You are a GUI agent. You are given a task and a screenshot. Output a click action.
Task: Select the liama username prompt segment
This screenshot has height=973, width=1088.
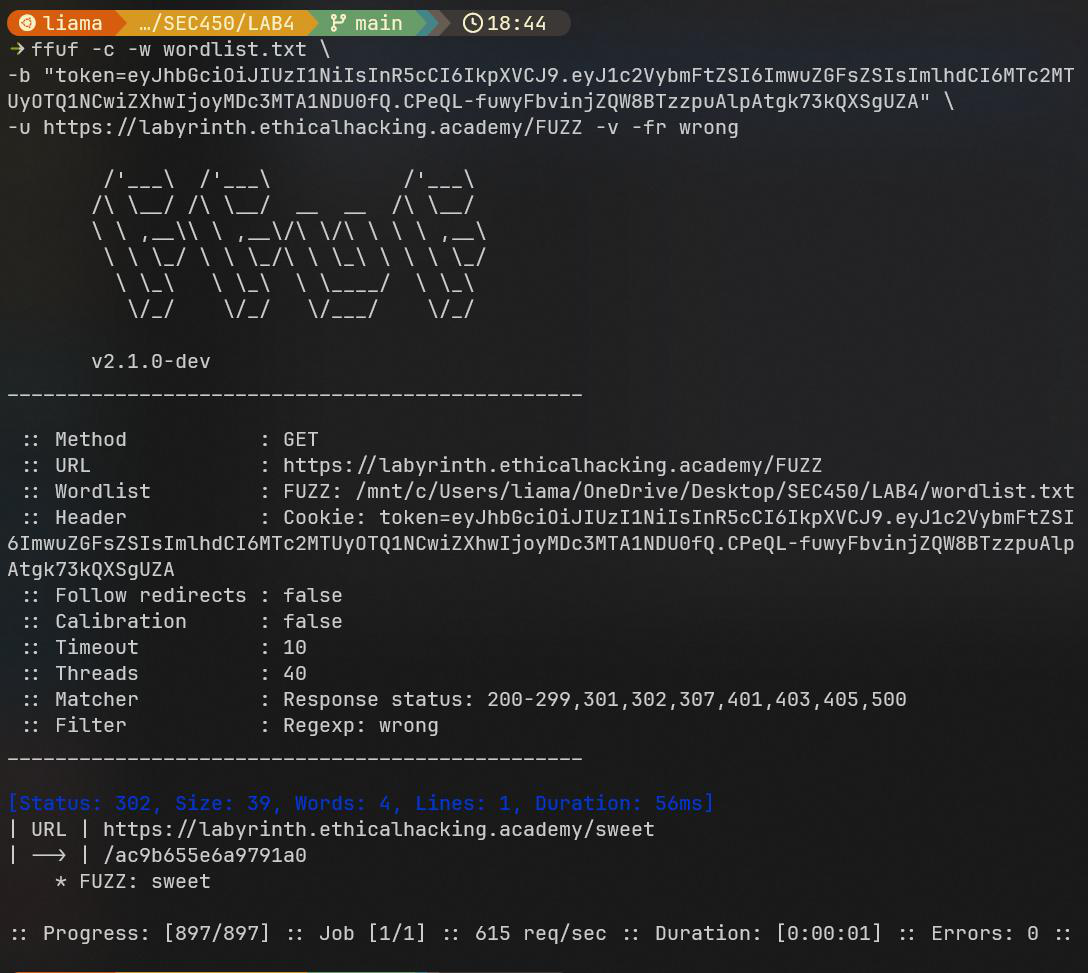72,23
